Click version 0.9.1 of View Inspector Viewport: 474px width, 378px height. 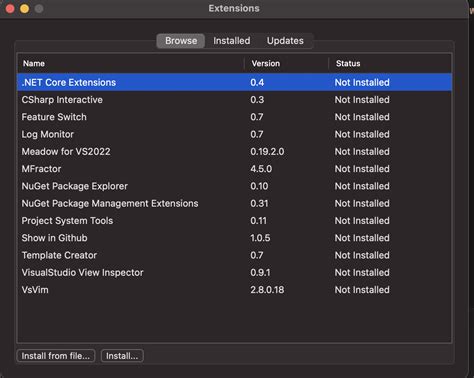(260, 273)
